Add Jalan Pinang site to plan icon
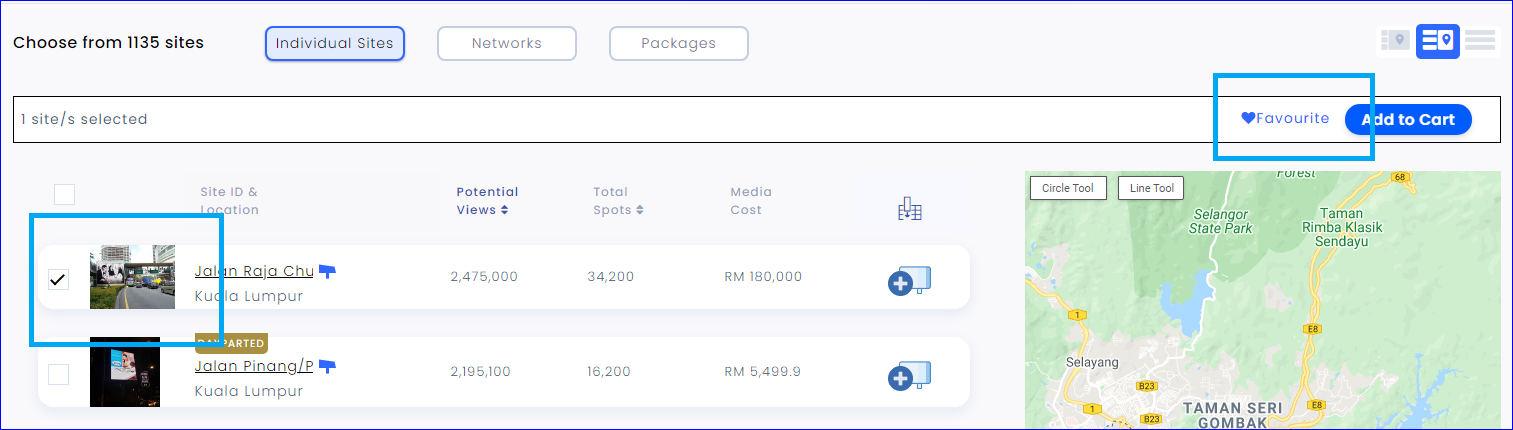1513x430 pixels. 909,376
